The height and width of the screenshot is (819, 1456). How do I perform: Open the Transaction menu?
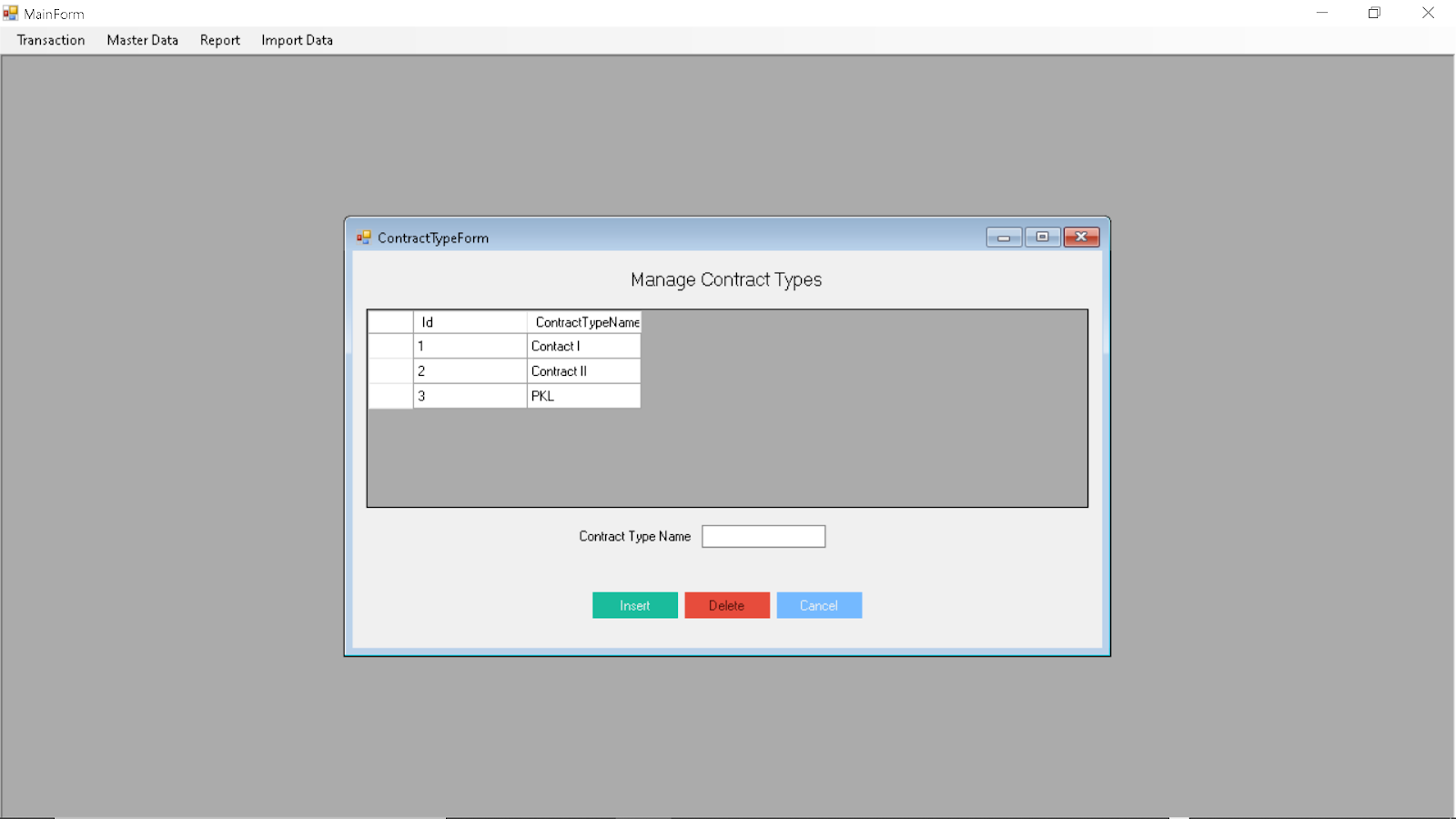click(51, 40)
